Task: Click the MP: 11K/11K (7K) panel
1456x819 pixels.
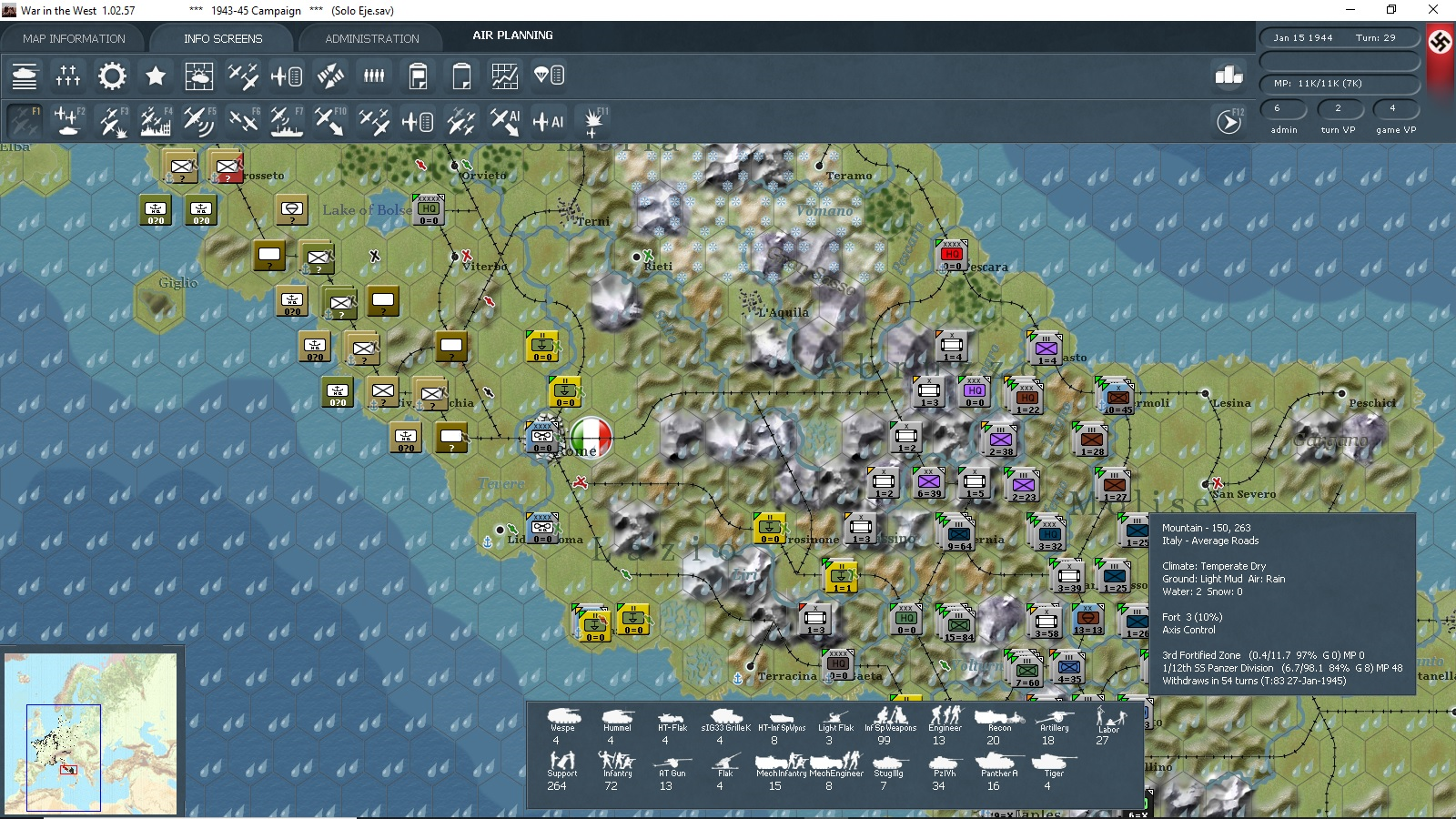Action: click(1340, 83)
